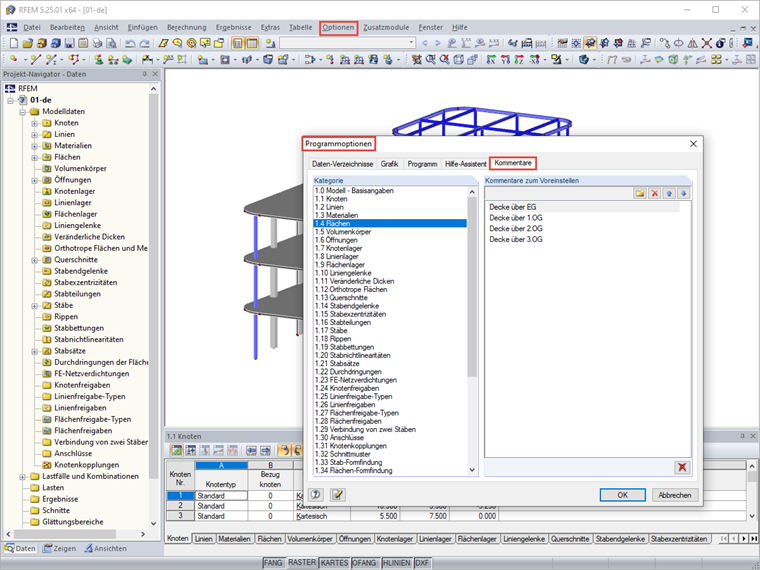
Task: Toggle the Project Navigator panel icon
Action: click(x=238, y=44)
